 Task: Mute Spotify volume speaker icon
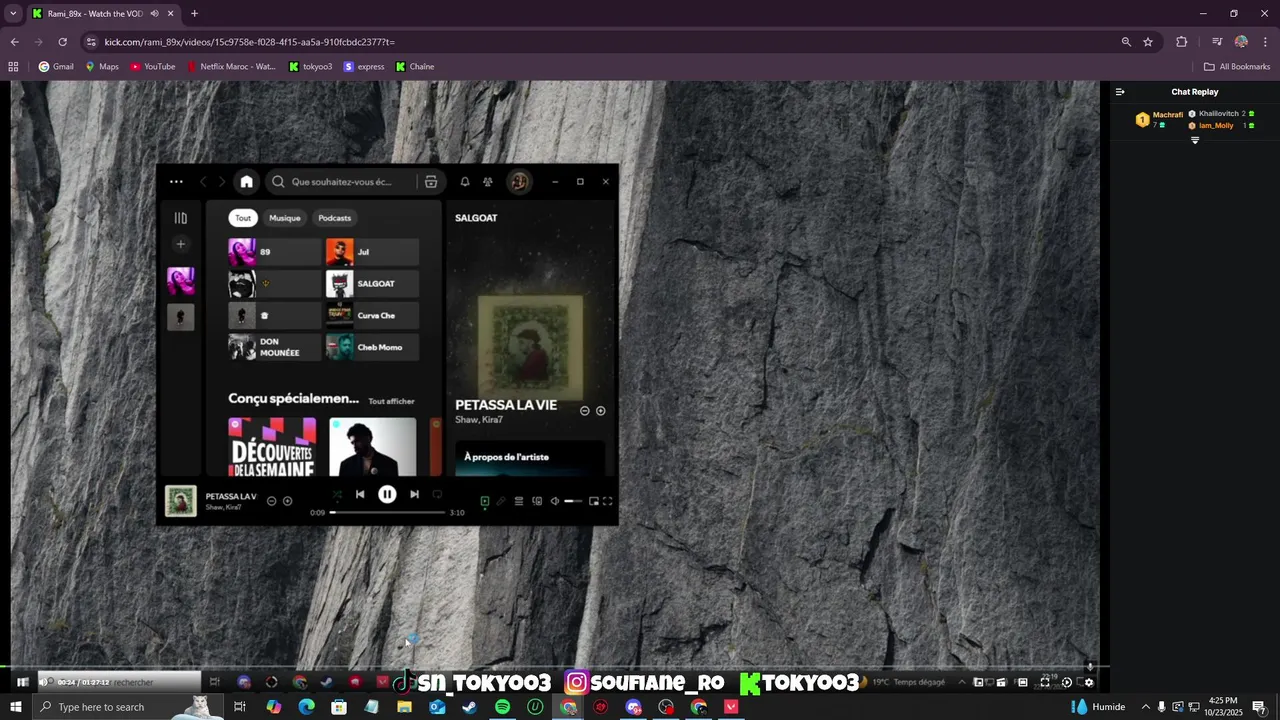point(555,501)
